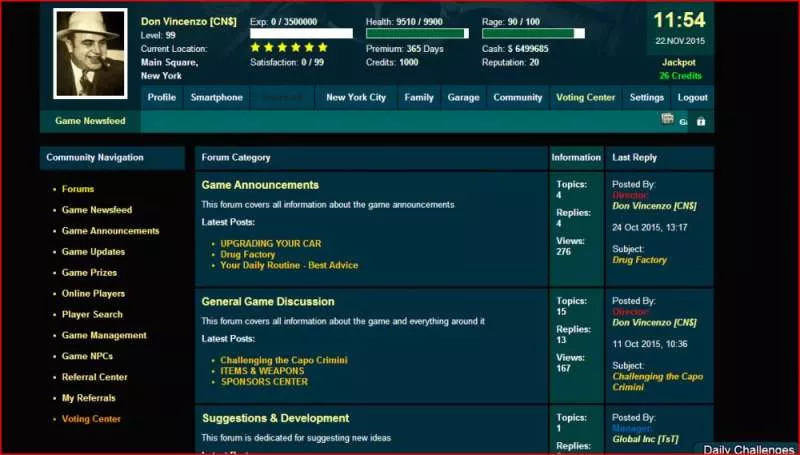
Task: Open the Garage menu tab
Action: [463, 97]
